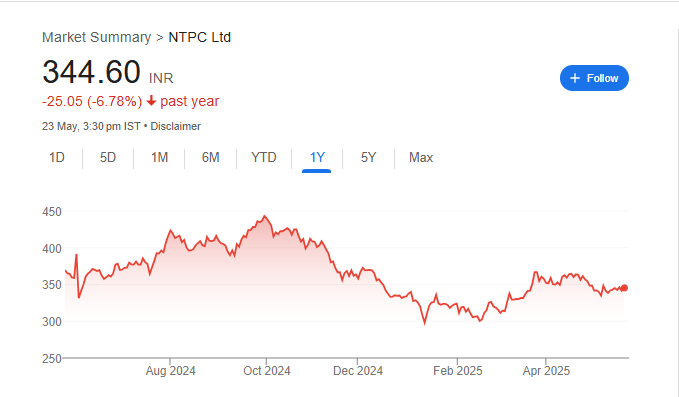Click the 23 May, 3:30 pm IST timestamp
Image resolution: width=679 pixels, height=397 pixels.
91,126
